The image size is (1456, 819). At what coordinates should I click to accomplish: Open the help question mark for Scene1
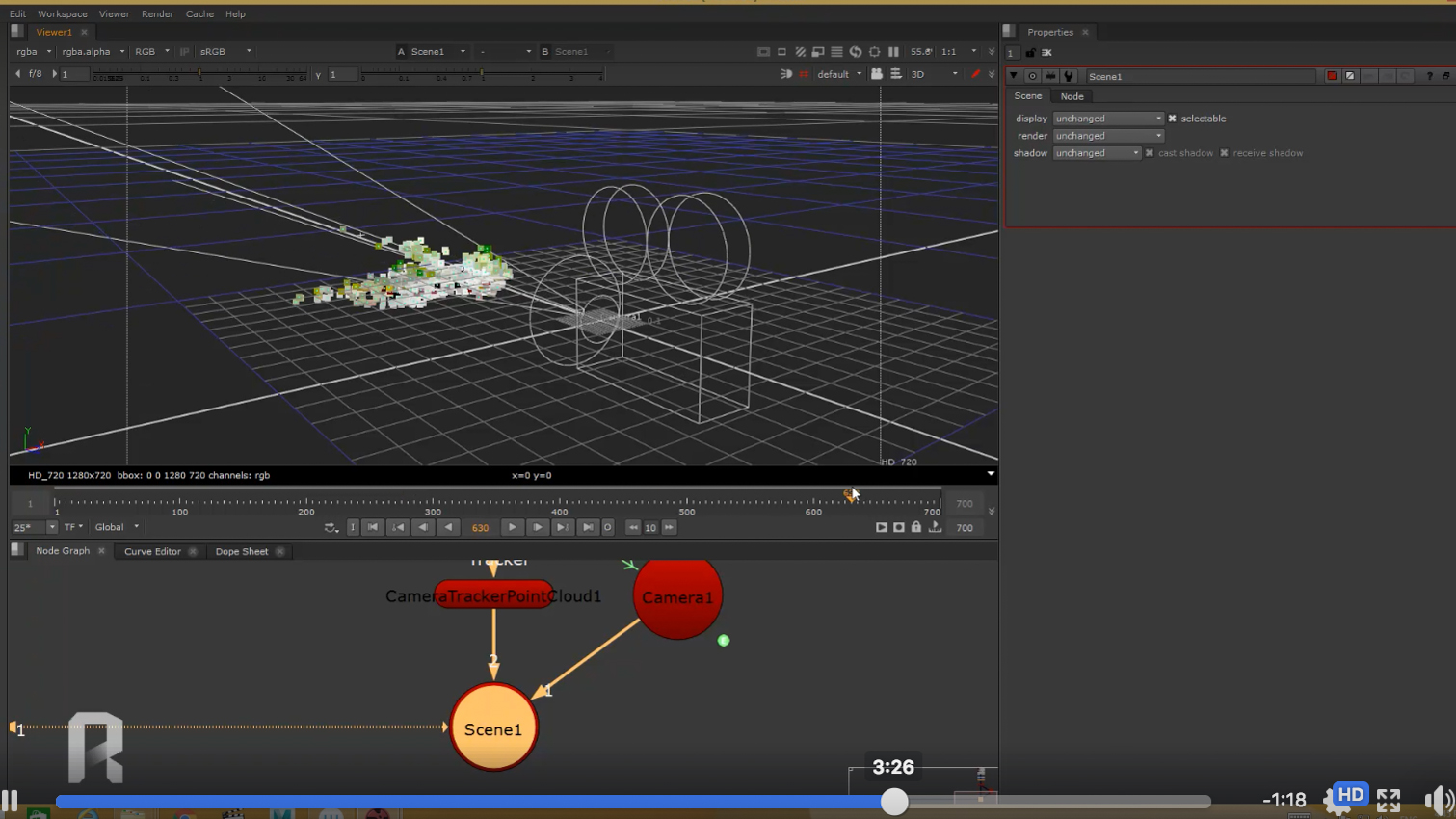(1429, 76)
